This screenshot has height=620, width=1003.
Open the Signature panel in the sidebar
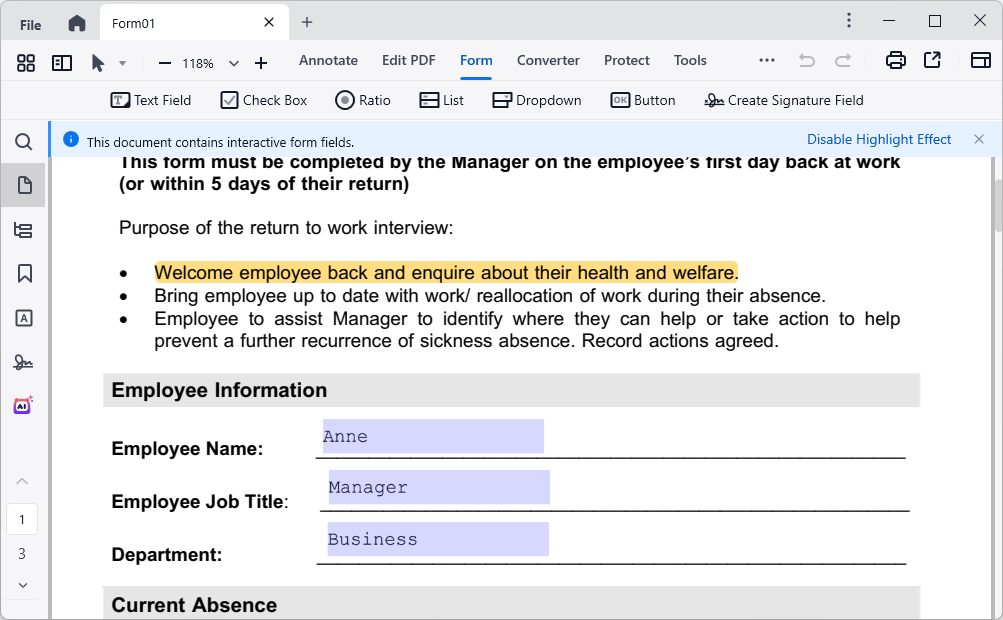23,362
